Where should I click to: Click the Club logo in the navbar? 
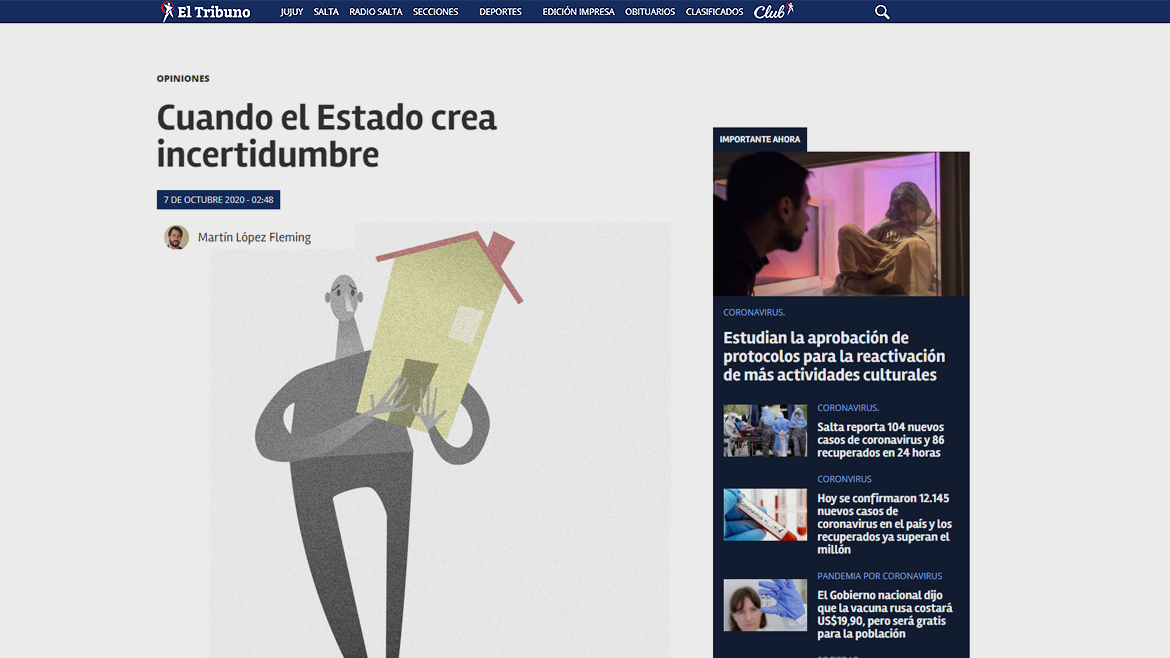[x=773, y=12]
